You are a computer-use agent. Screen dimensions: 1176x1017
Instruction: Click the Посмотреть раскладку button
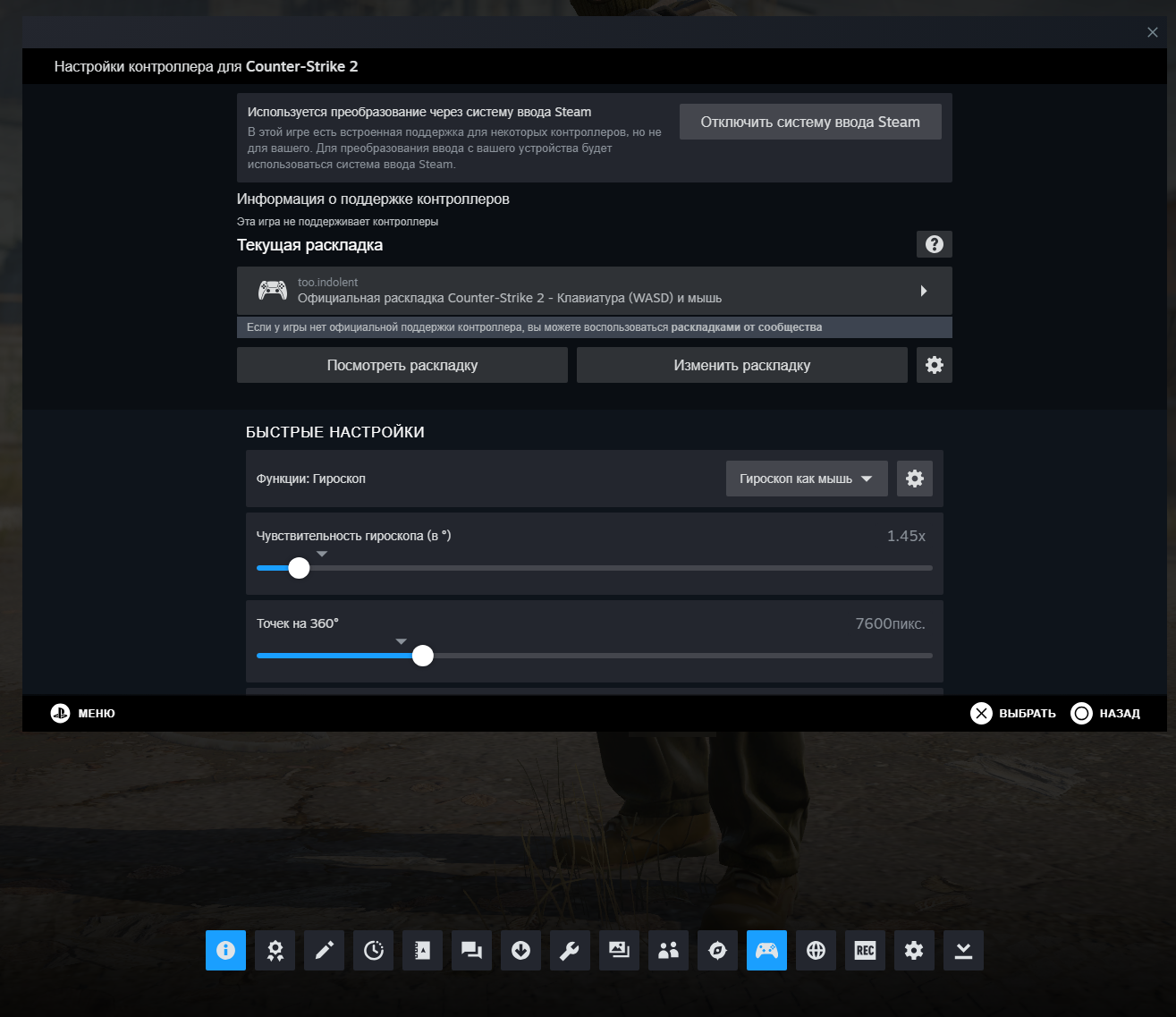(x=402, y=365)
